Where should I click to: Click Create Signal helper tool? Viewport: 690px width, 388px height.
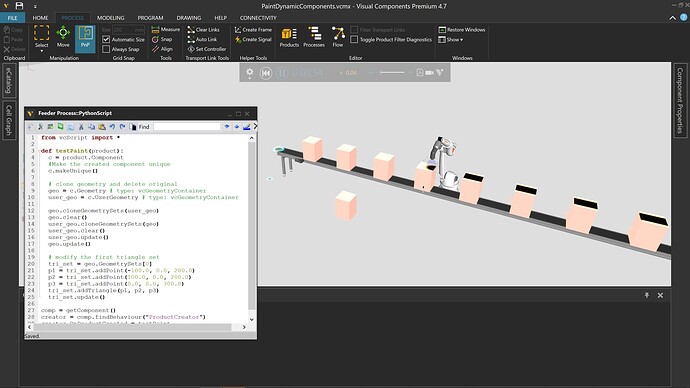pos(253,39)
